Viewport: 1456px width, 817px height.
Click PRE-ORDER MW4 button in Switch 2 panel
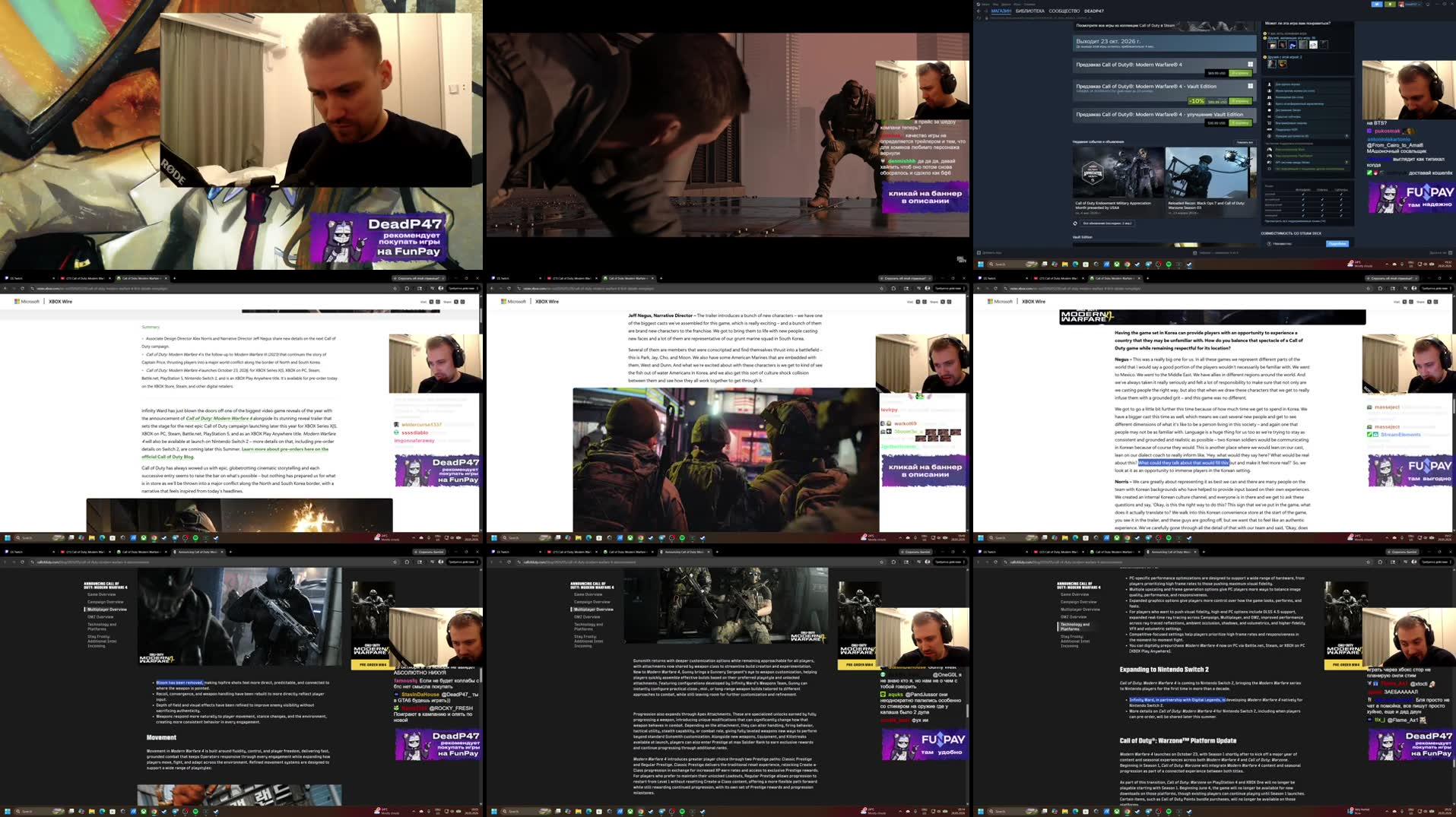tap(1346, 664)
